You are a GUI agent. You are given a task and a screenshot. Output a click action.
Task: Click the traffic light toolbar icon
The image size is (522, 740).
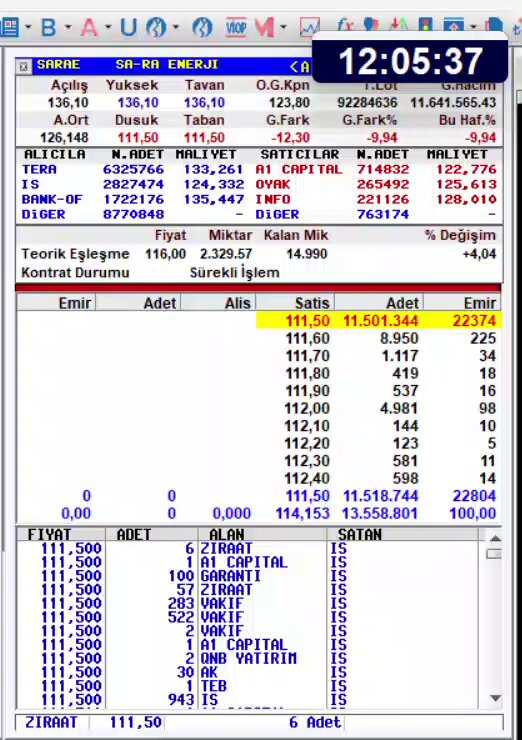[x=426, y=24]
